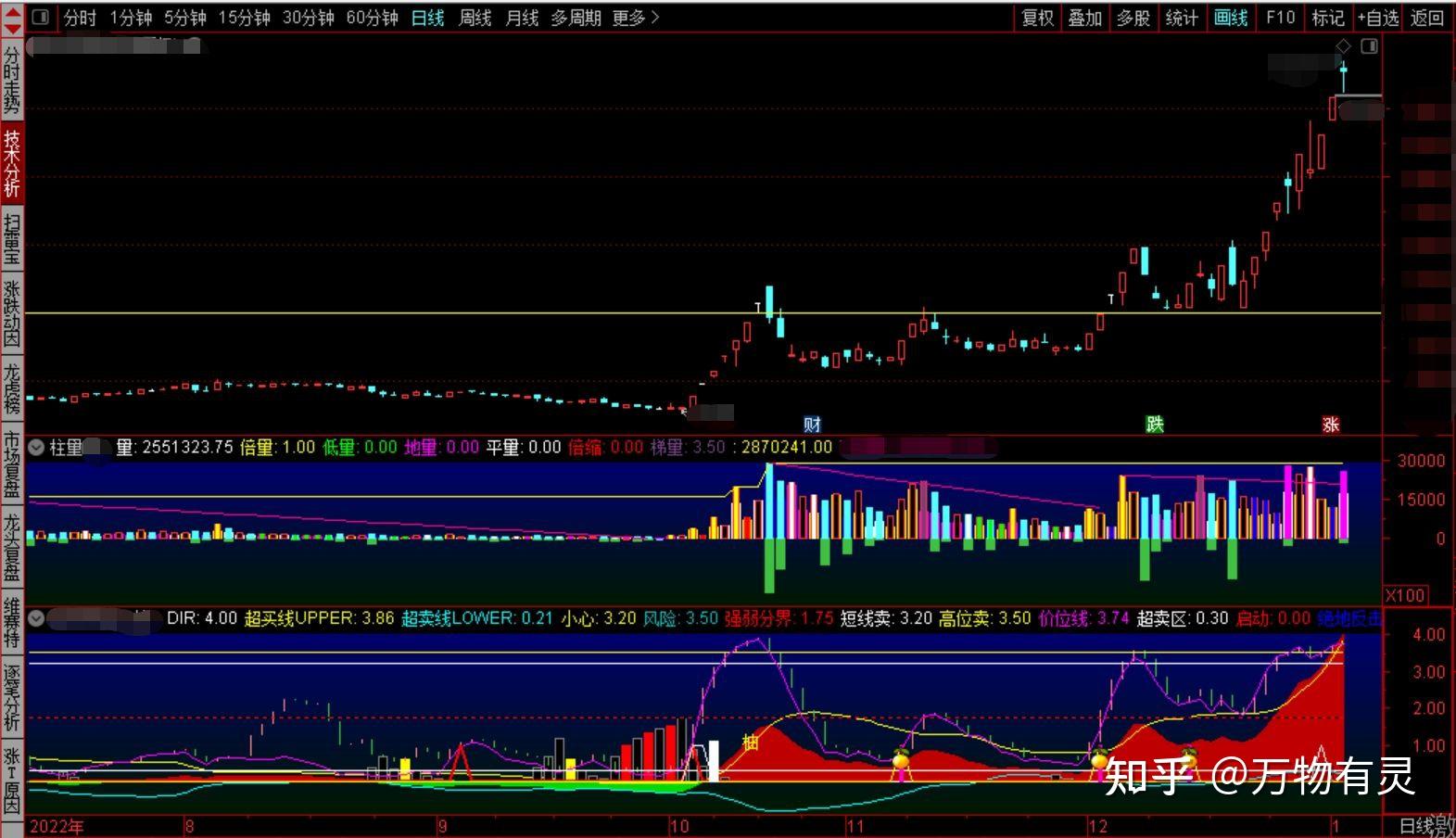Image resolution: width=1456 pixels, height=838 pixels.
Task: Open the F10 company info
Action: tap(1280, 18)
